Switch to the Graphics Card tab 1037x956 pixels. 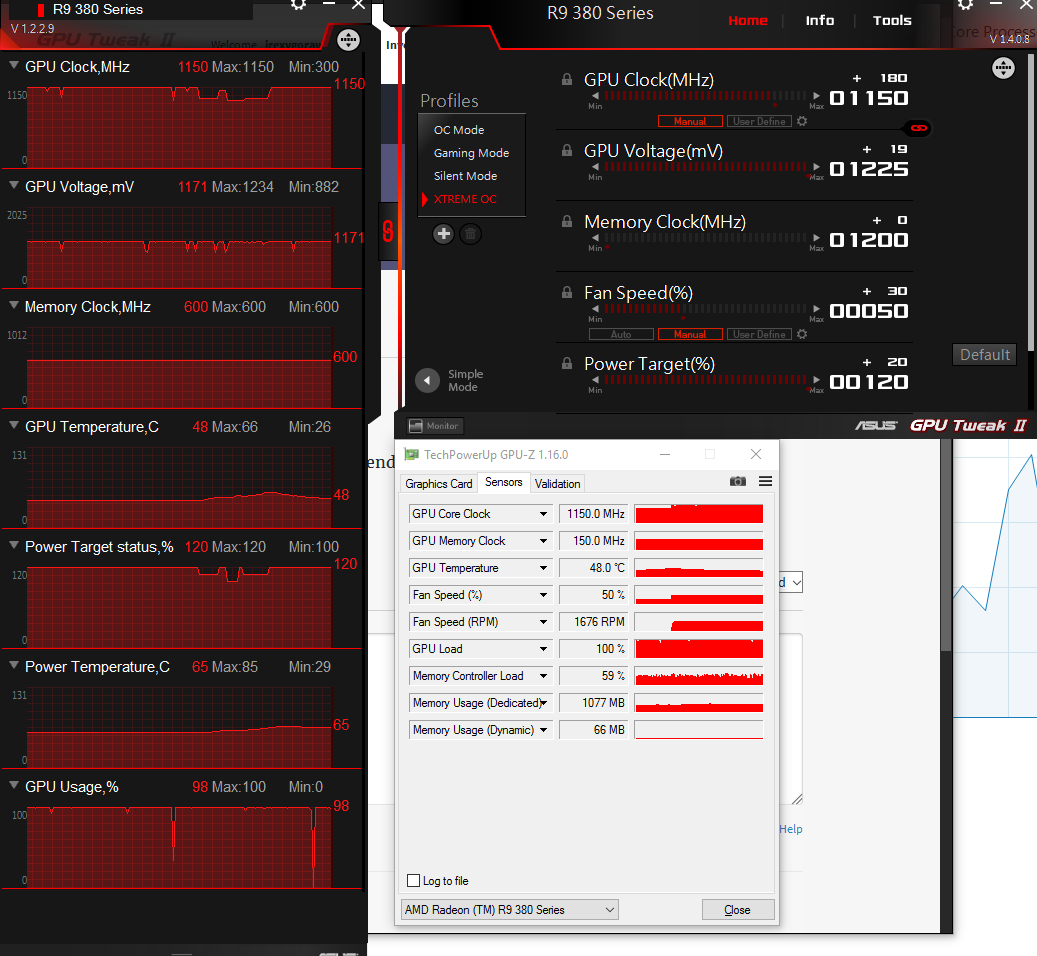[x=438, y=483]
